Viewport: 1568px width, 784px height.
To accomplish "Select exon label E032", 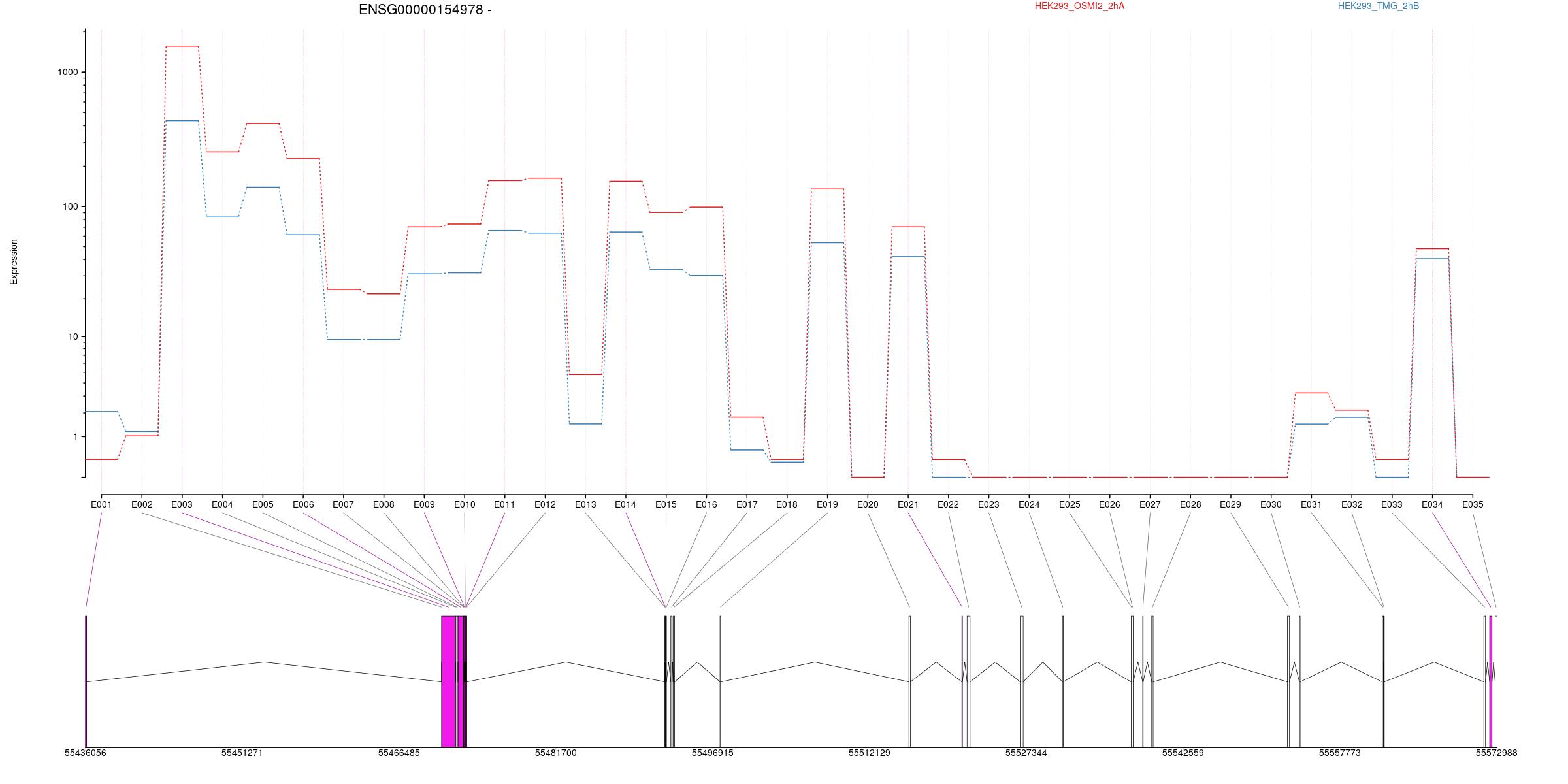I will click(x=1352, y=504).
